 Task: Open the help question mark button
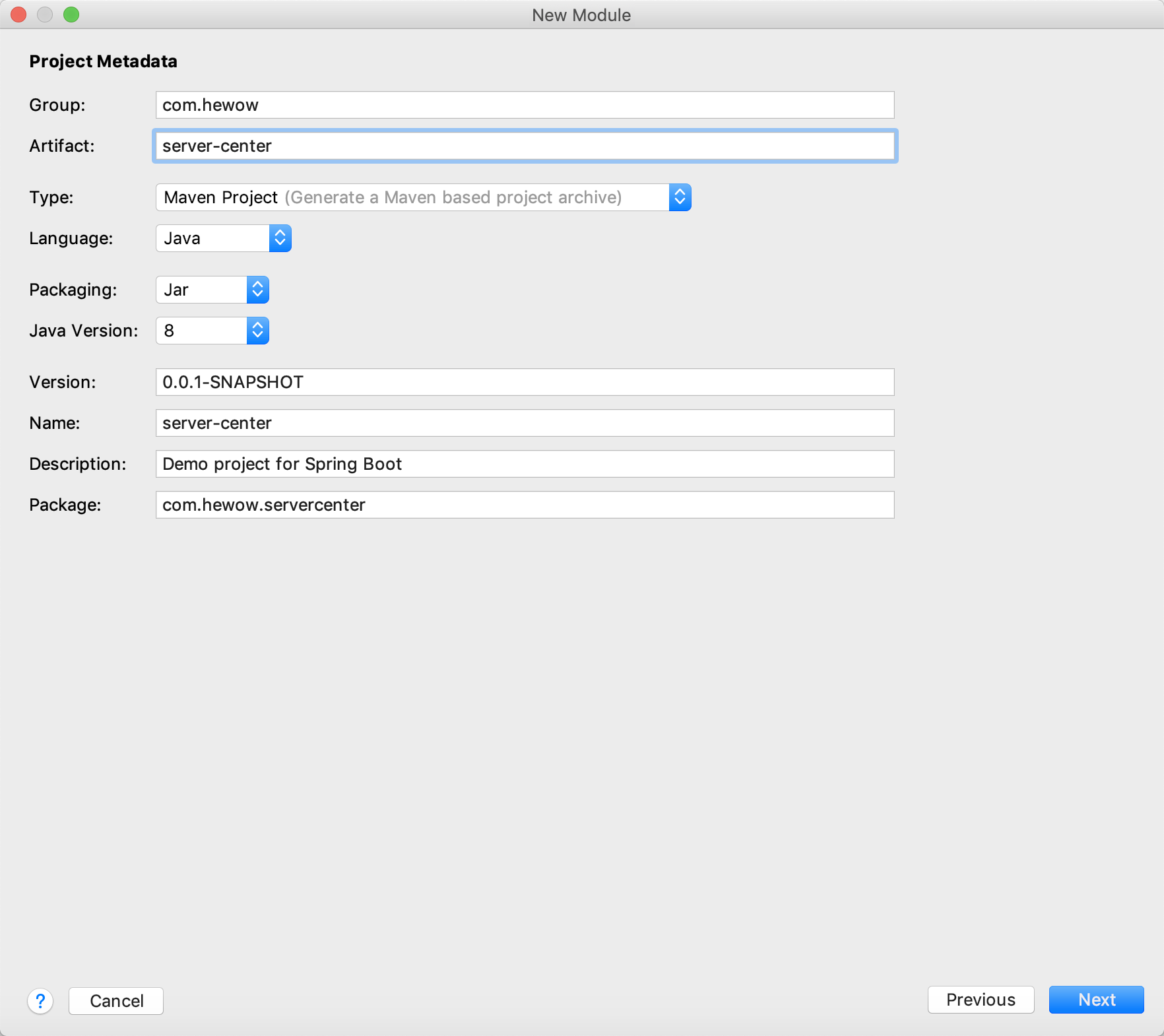tap(40, 1001)
